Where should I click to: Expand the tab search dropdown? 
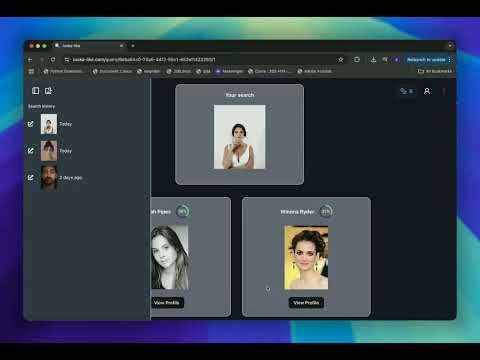(x=450, y=46)
